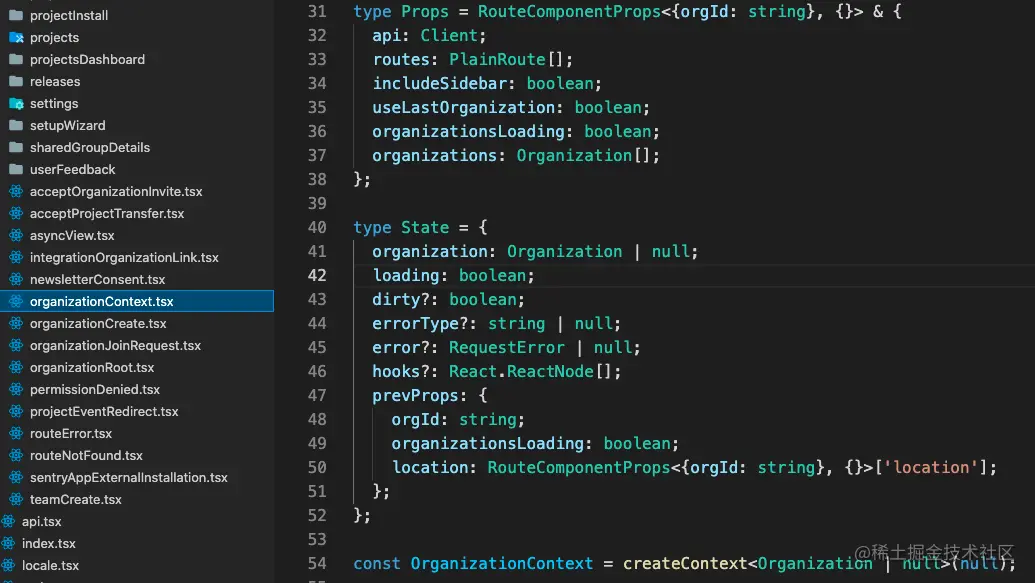The width and height of the screenshot is (1035, 583).
Task: Expand the projects folder
Action: pos(54,38)
